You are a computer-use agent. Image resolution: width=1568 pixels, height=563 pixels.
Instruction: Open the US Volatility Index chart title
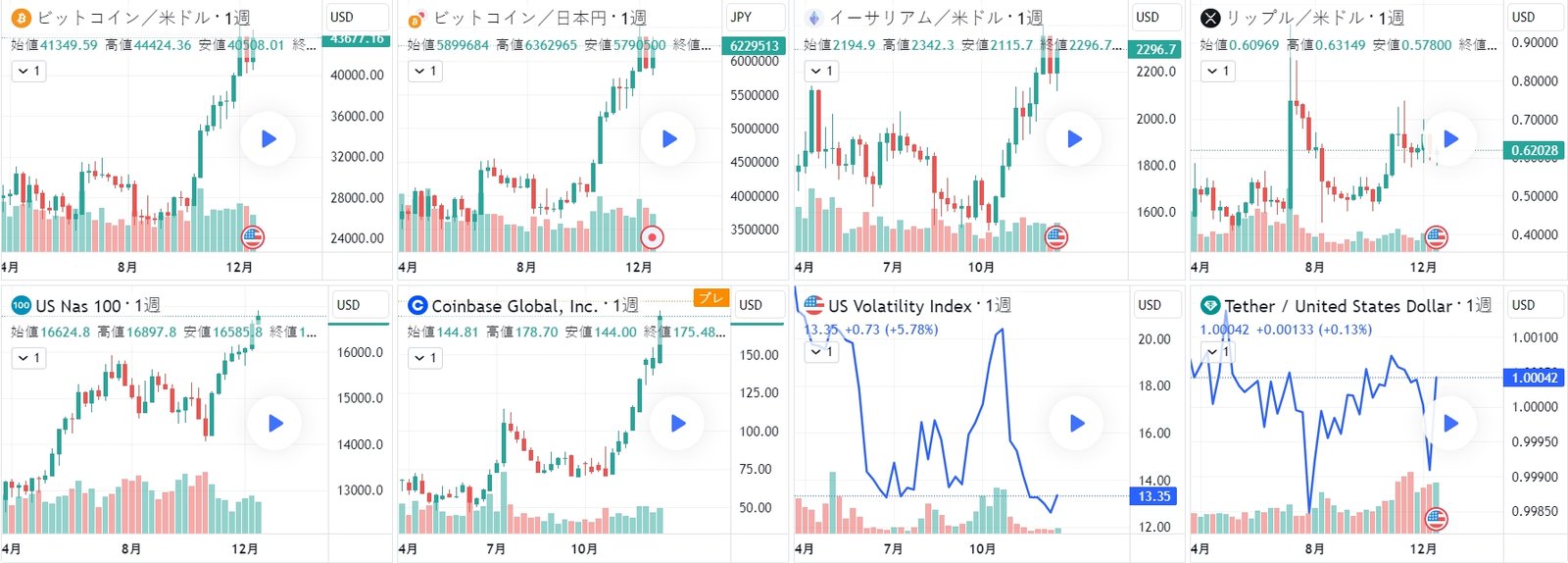(900, 306)
